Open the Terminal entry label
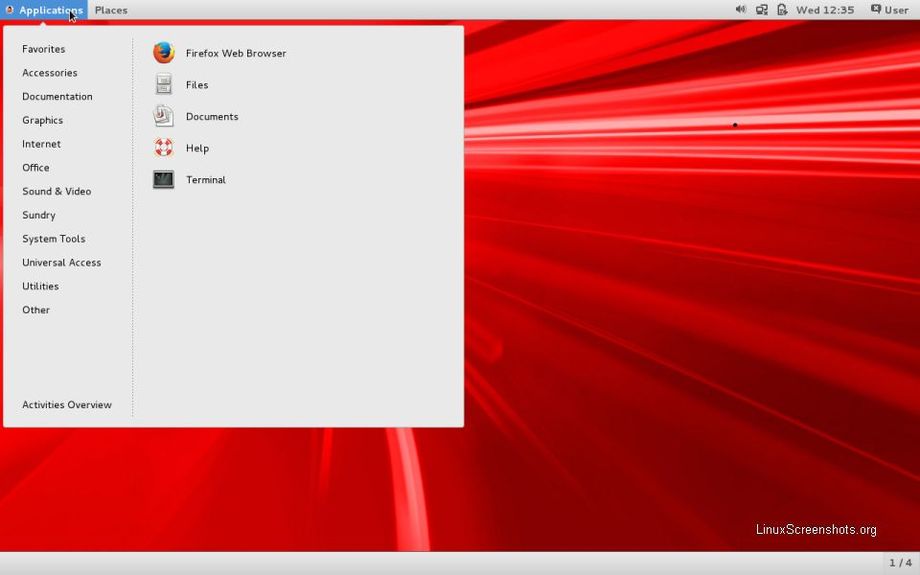Viewport: 920px width, 575px height. (205, 180)
